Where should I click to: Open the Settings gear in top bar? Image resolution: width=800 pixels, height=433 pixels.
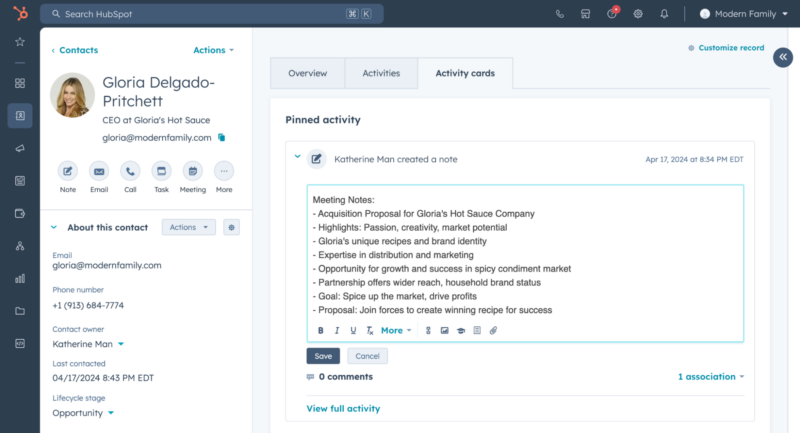coord(638,14)
